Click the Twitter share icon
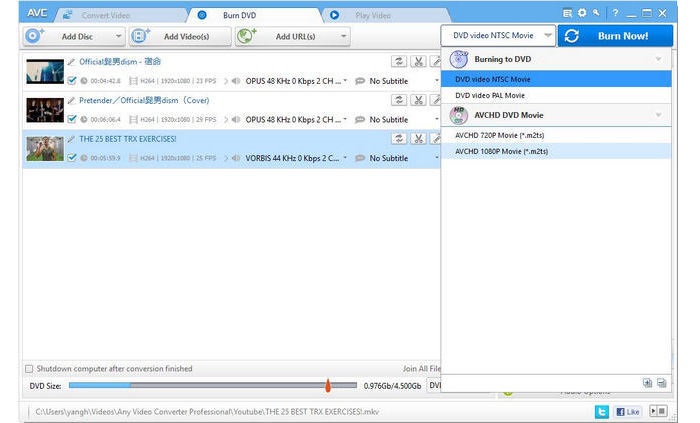Screen dimensions: 700x423 (x=601, y=411)
